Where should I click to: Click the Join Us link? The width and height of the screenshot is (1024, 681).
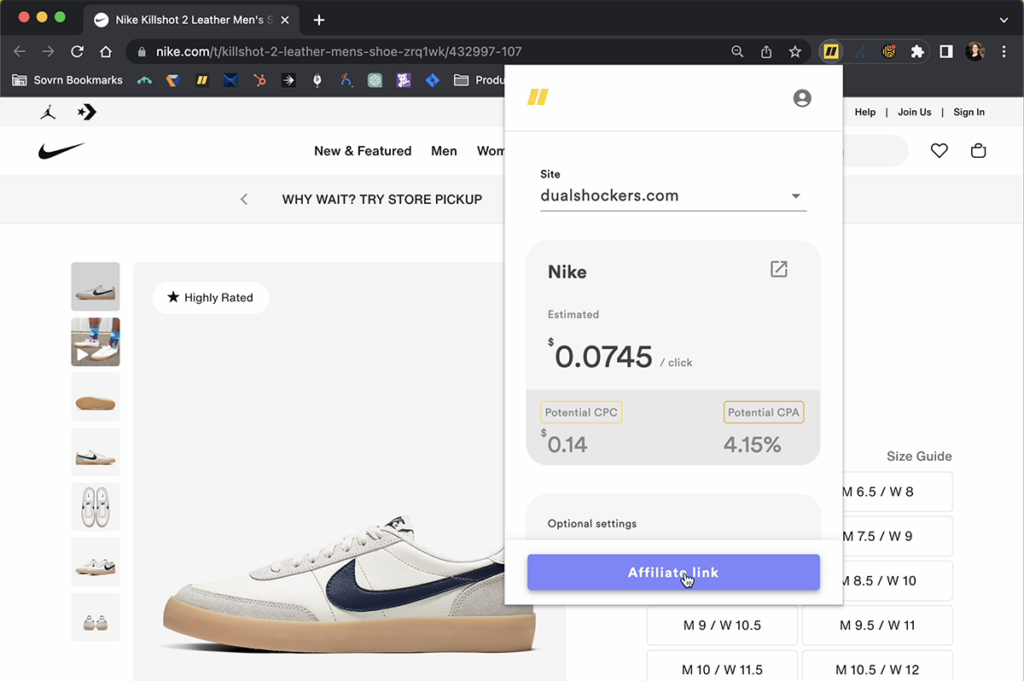[x=914, y=112]
